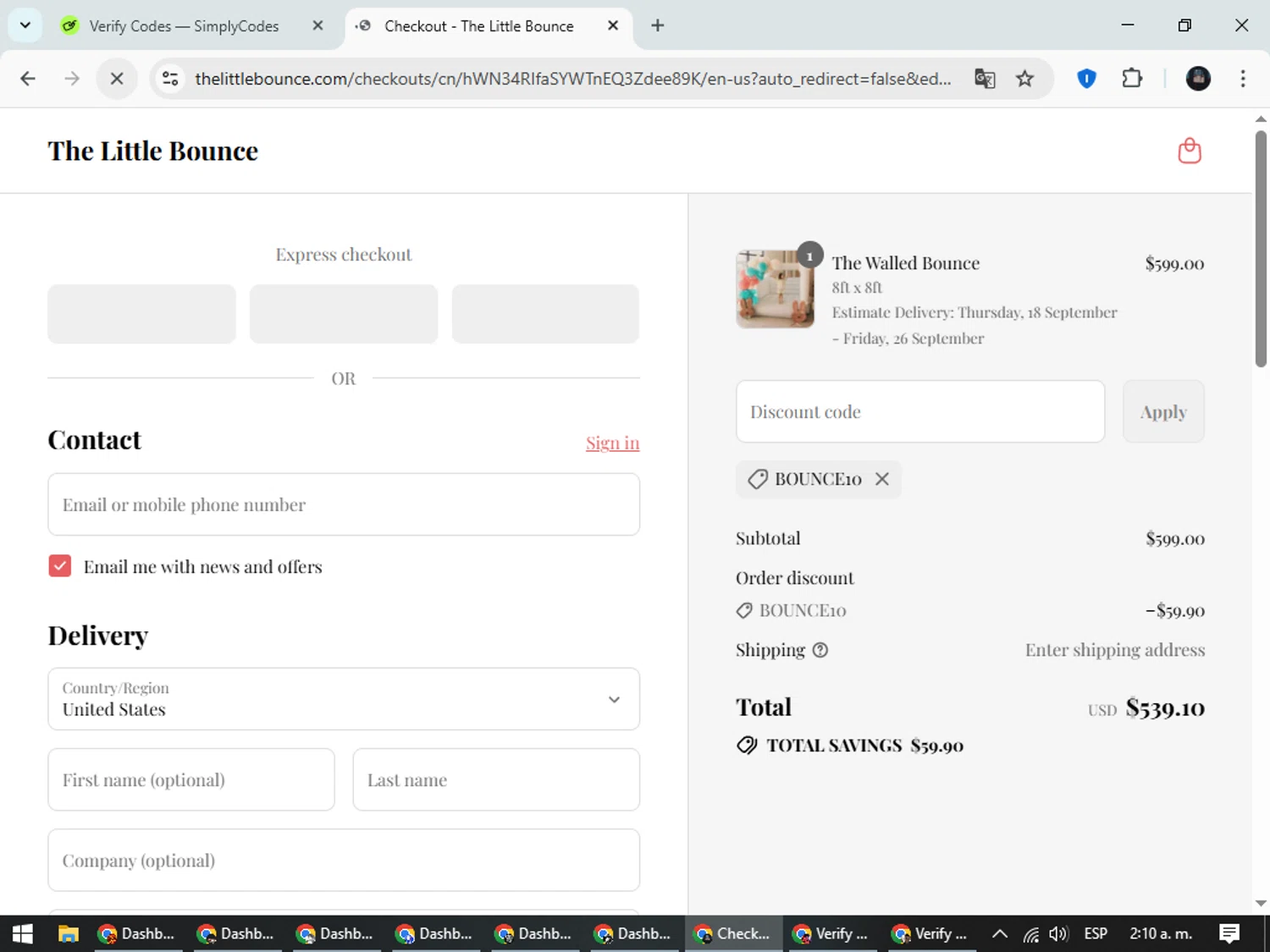Click the Sign in link
The image size is (1270, 952).
pyautogui.click(x=612, y=443)
